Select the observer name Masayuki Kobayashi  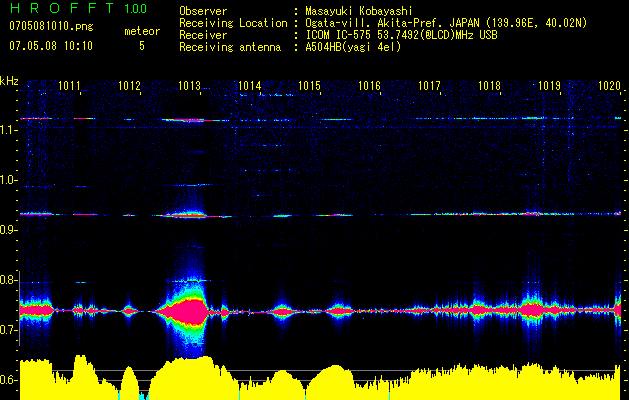(x=359, y=11)
